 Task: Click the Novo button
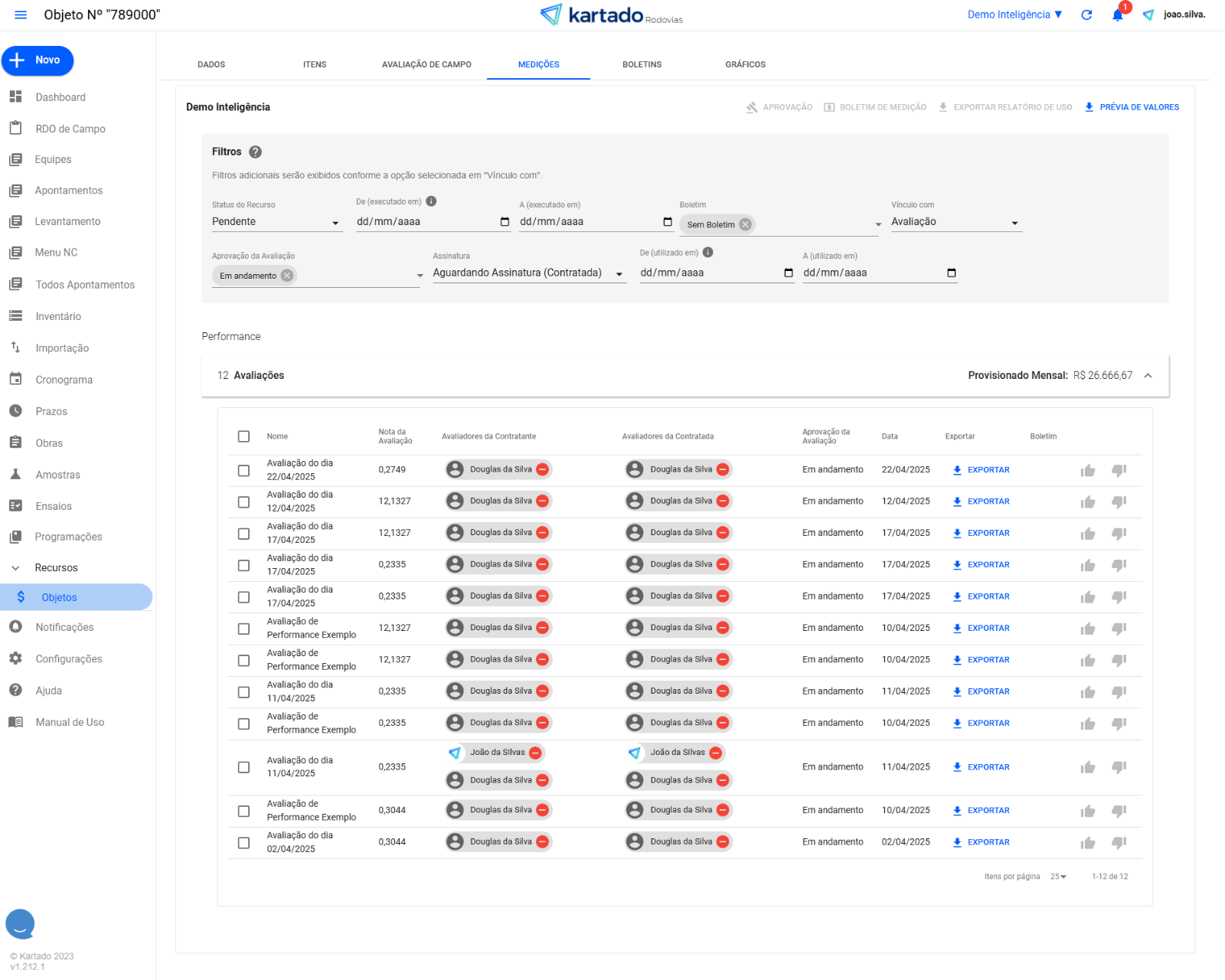click(x=38, y=60)
